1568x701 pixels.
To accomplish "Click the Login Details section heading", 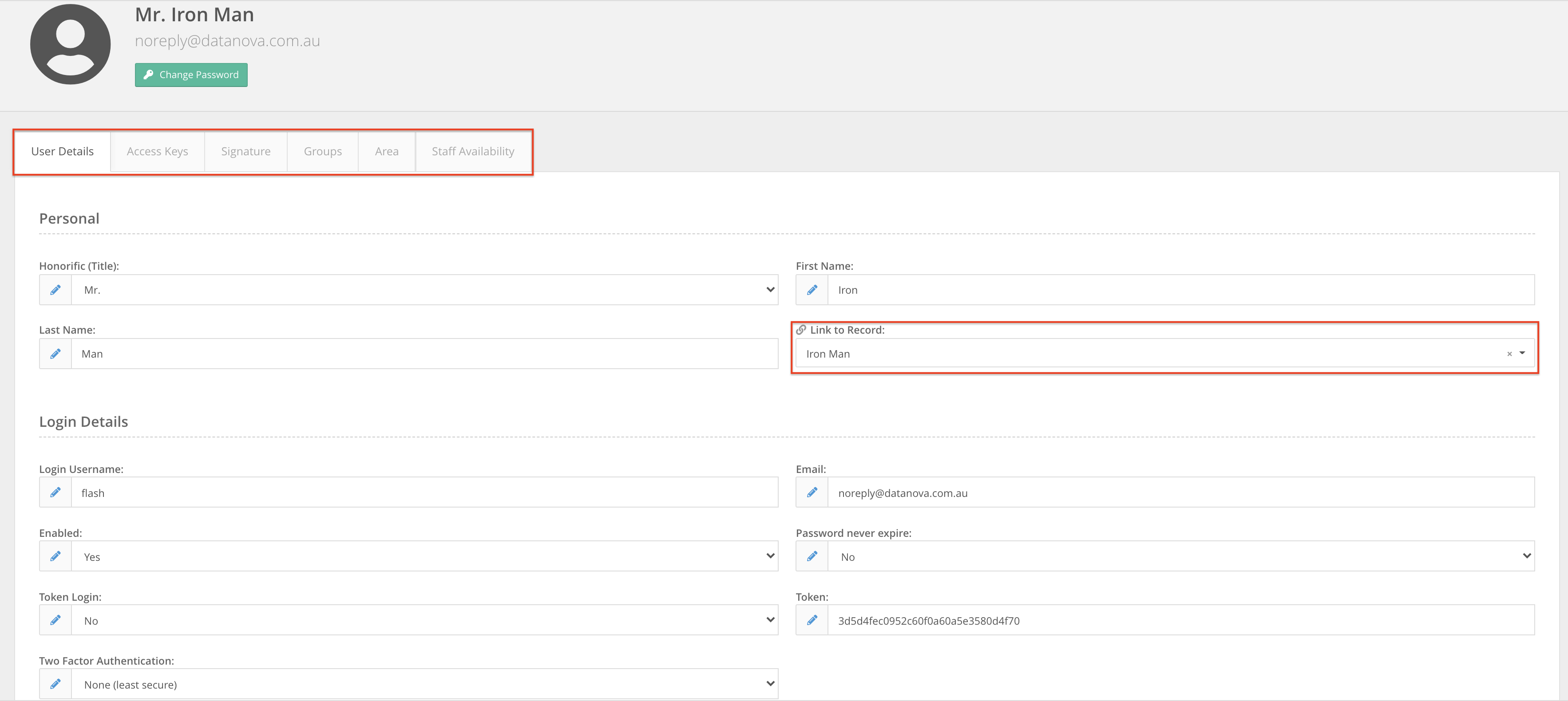I will click(x=83, y=421).
